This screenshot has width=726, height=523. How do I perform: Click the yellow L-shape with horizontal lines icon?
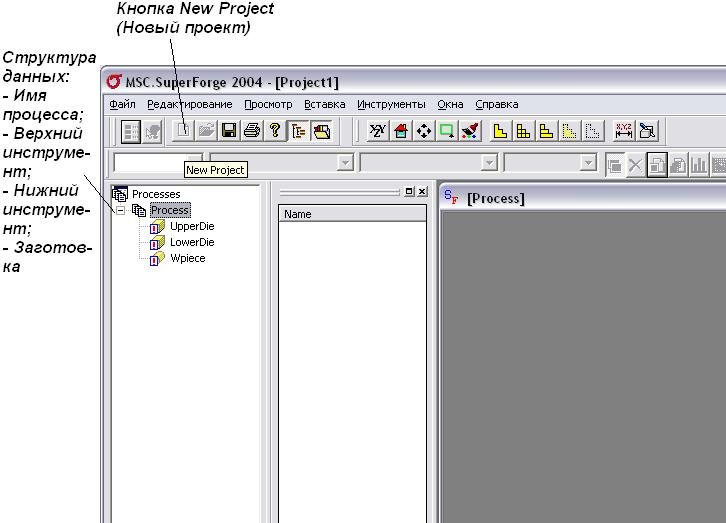tap(546, 131)
